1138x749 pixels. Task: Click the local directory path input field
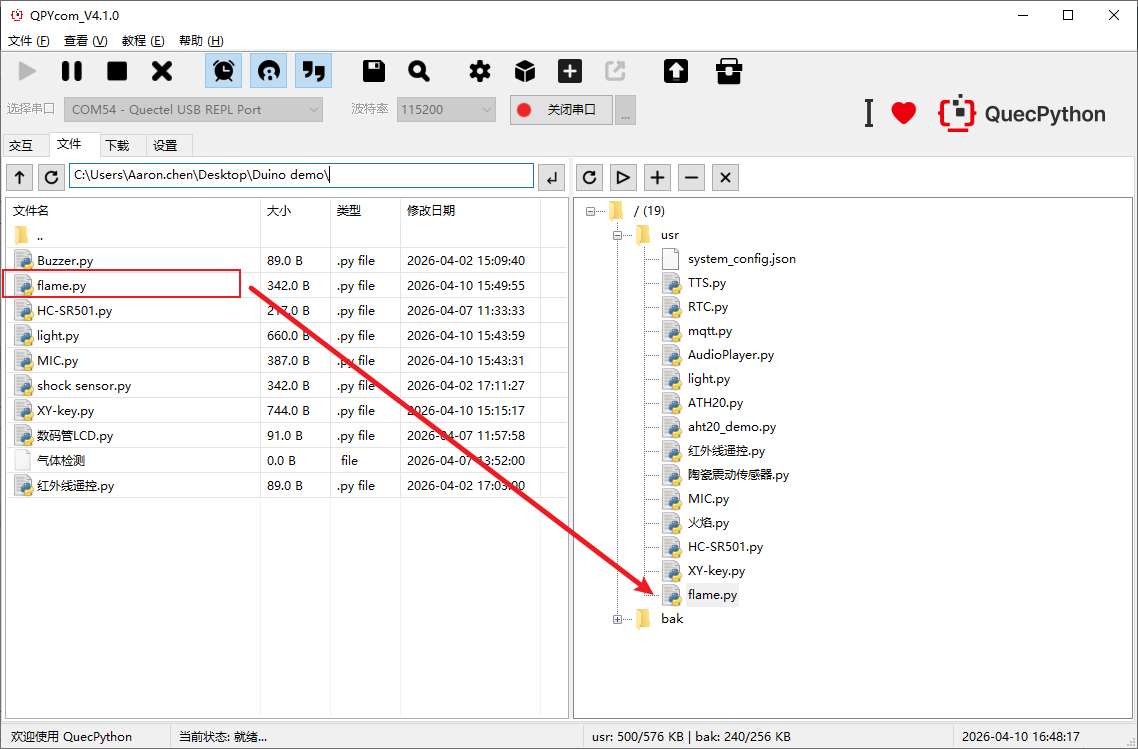301,176
